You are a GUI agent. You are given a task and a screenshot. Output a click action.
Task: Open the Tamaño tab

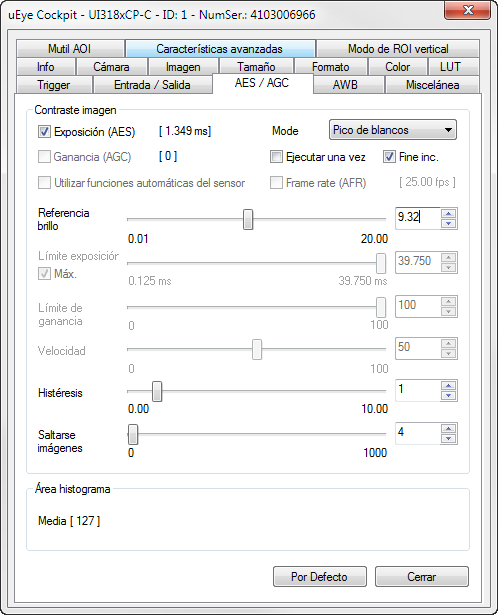pos(256,67)
